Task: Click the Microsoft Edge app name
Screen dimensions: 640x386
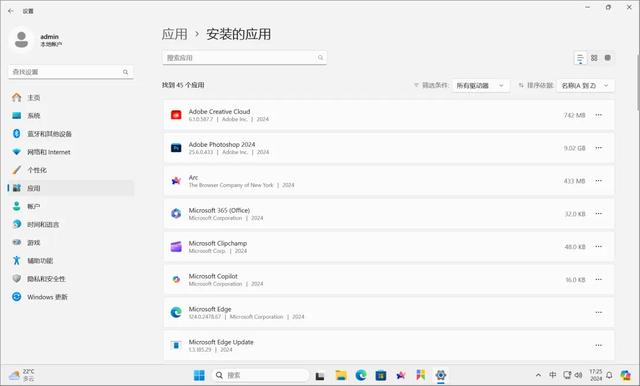Action: [x=210, y=309]
